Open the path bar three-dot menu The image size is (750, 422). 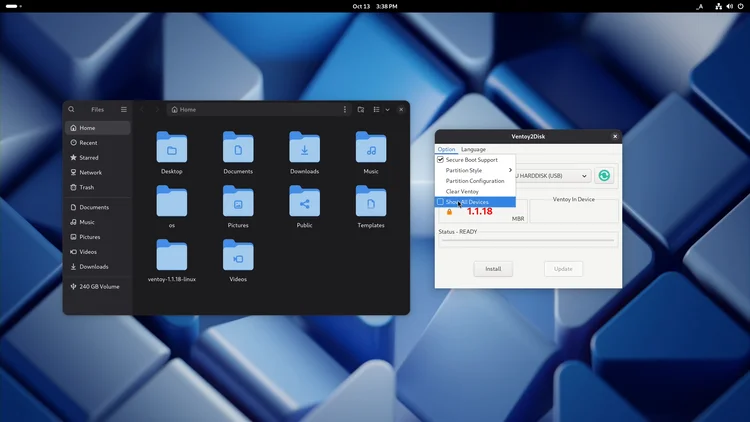[344, 110]
